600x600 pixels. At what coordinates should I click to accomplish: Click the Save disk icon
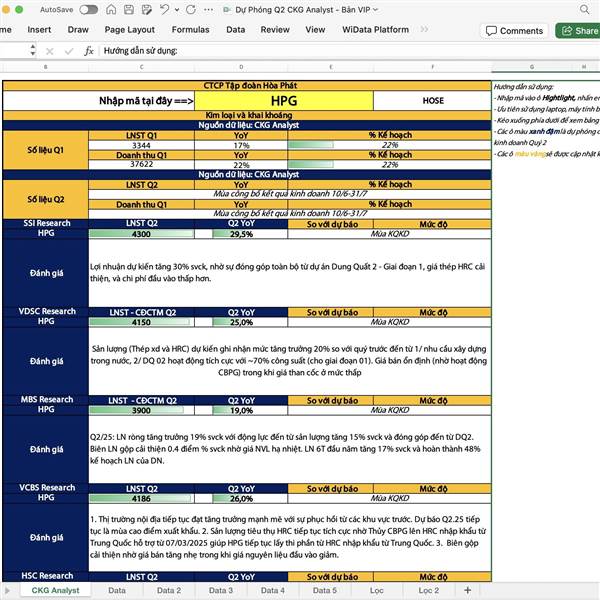[129, 10]
